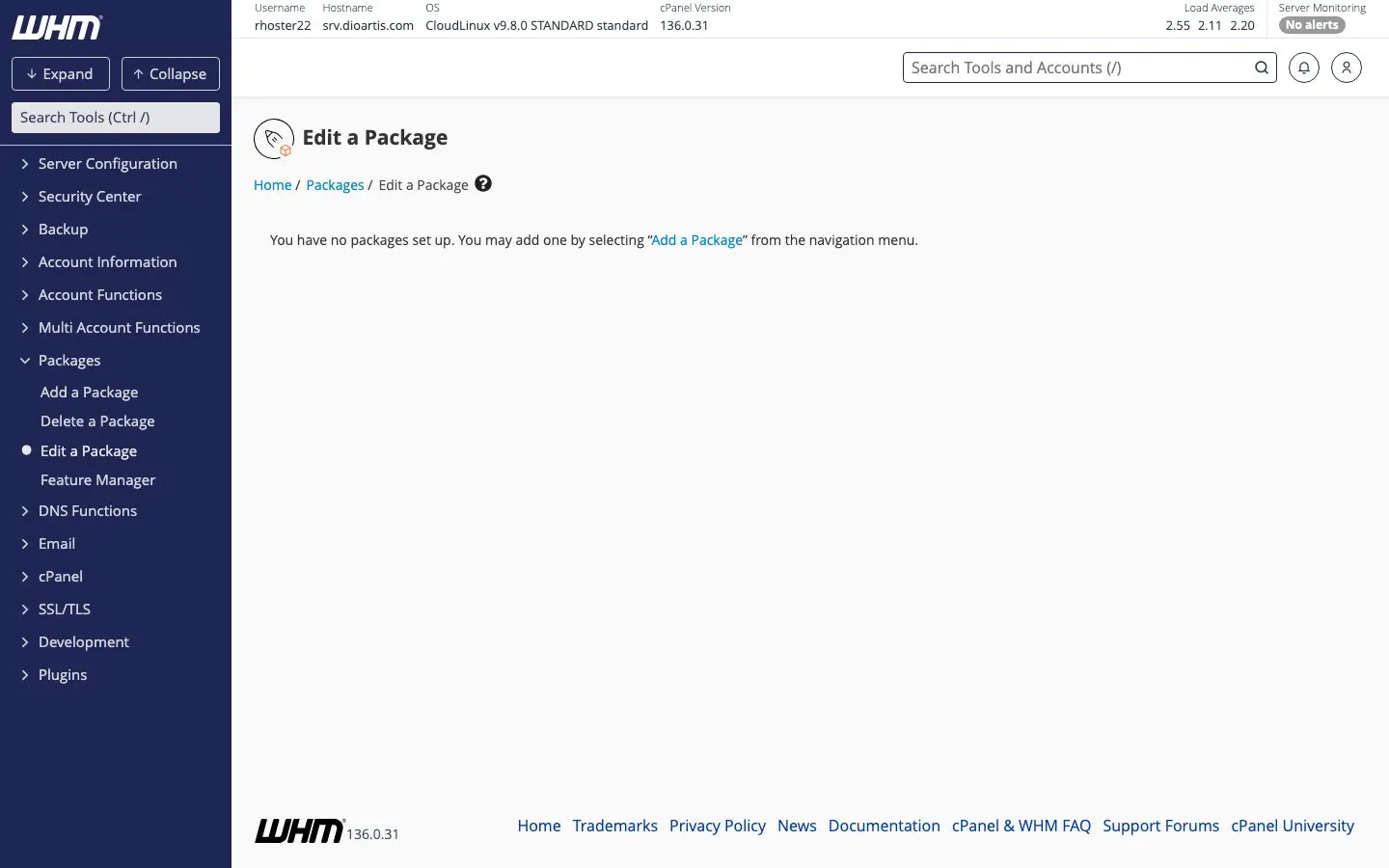The width and height of the screenshot is (1389, 868).
Task: Select Edit a Package in sidebar
Action: (x=89, y=451)
